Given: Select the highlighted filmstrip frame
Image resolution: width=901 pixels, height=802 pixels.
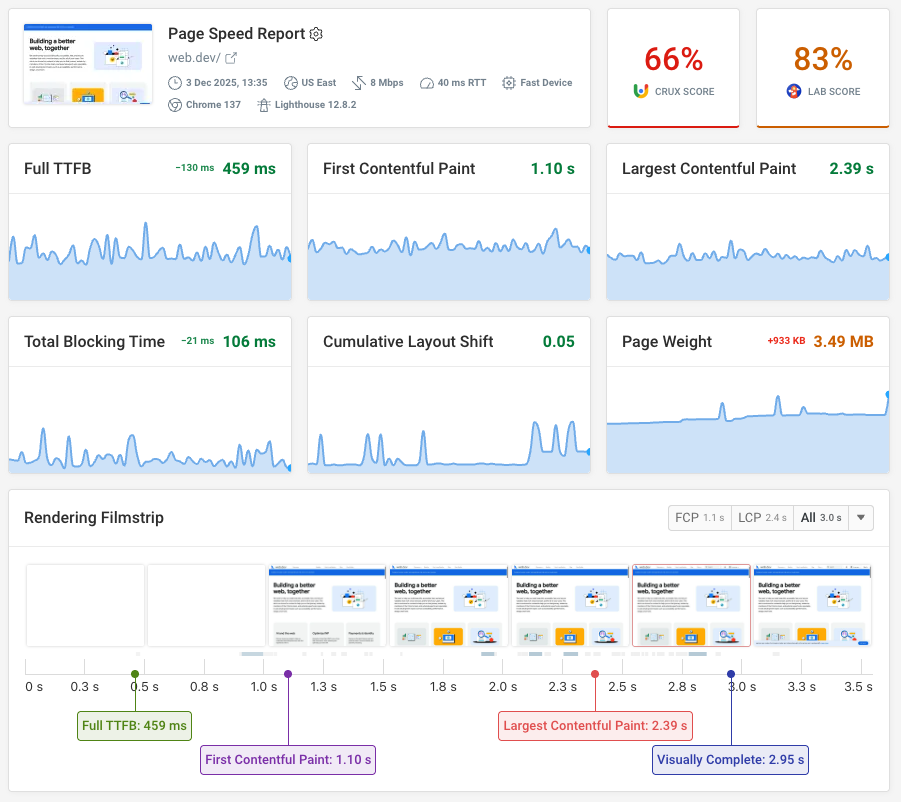Looking at the screenshot, I should coord(691,604).
